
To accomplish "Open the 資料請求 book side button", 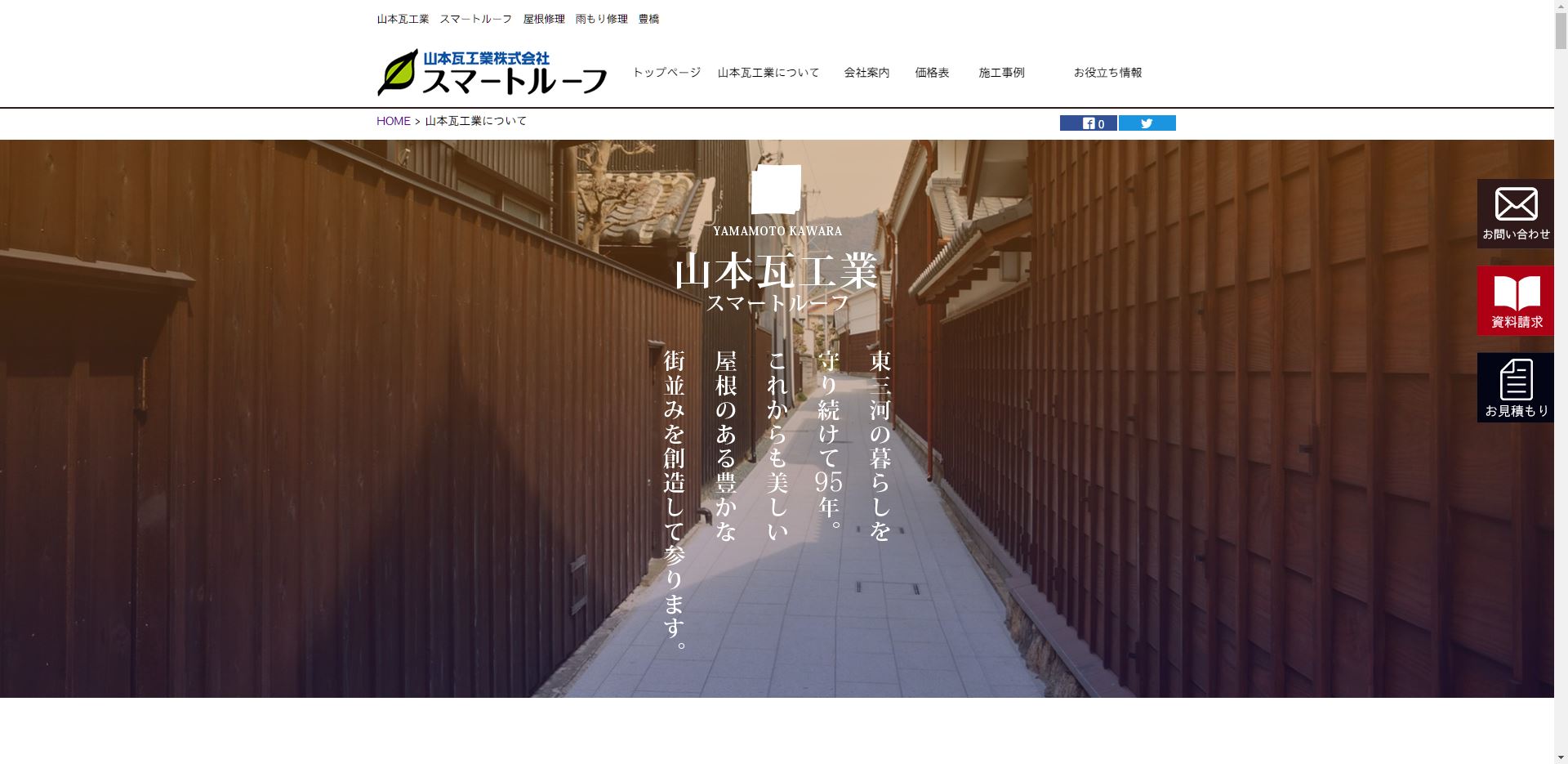I will tap(1516, 301).
